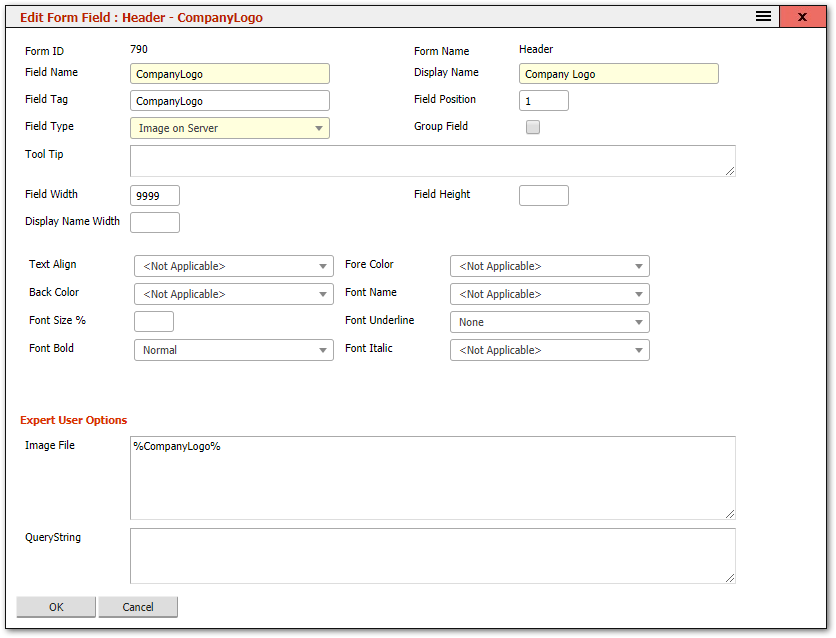Screen dimensions: 836x638
Task: Open the Font Name dropdown
Action: [549, 294]
